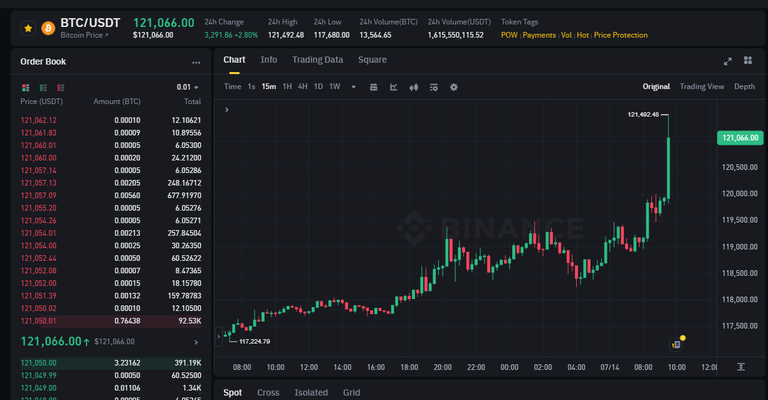Open the candlestick chart style icon
The image size is (768, 400).
pos(414,87)
